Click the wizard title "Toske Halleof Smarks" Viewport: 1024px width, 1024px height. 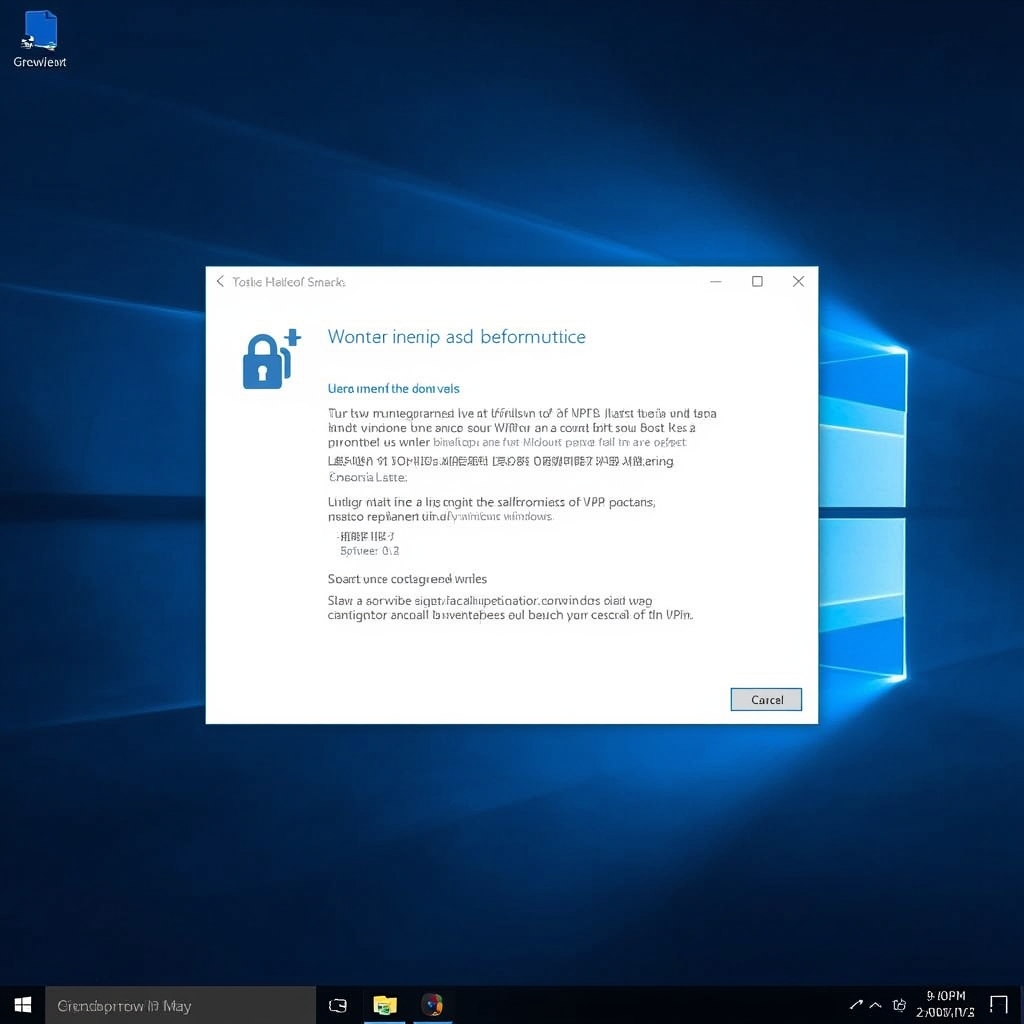(x=289, y=281)
